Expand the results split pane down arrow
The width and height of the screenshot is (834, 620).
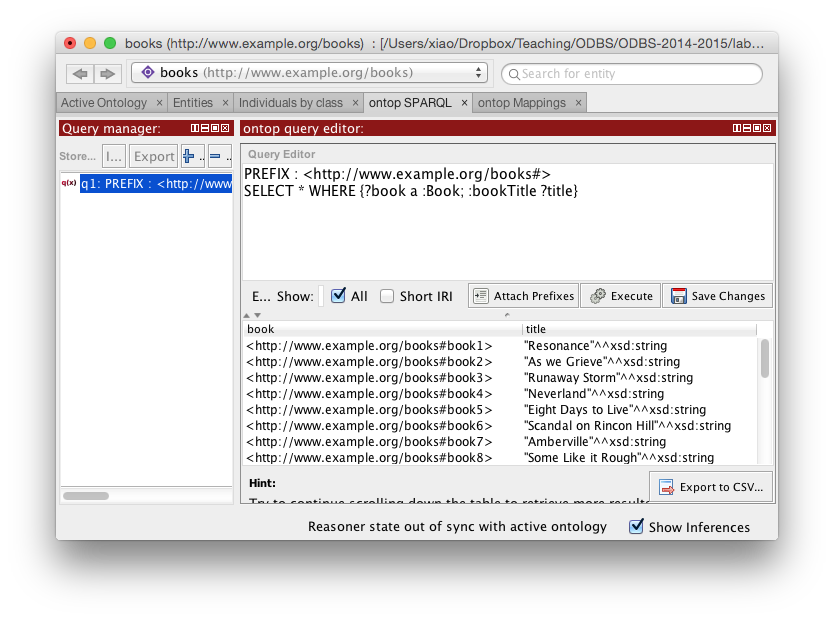pyautogui.click(x=257, y=315)
